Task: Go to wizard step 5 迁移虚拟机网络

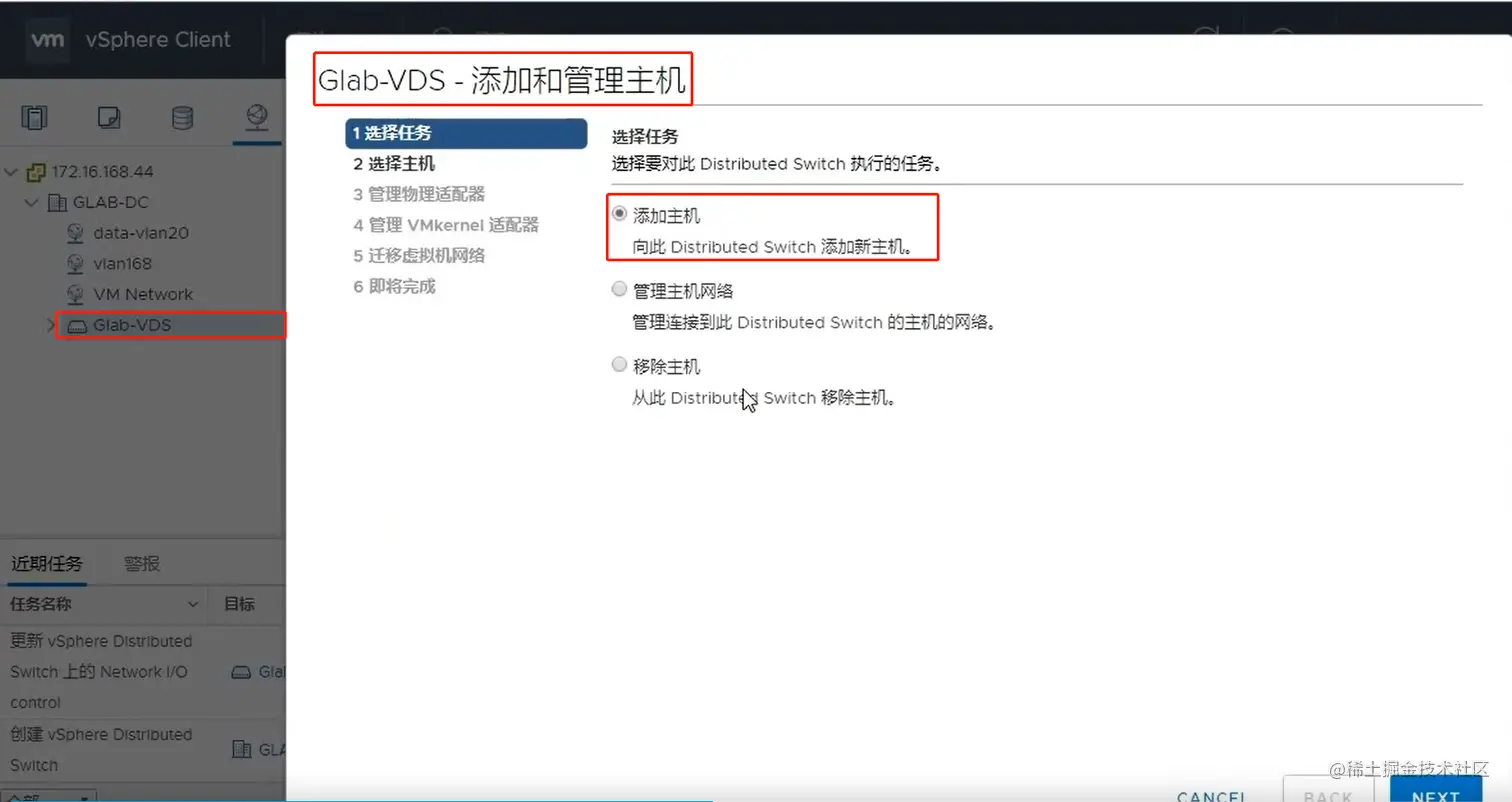Action: 419,255
